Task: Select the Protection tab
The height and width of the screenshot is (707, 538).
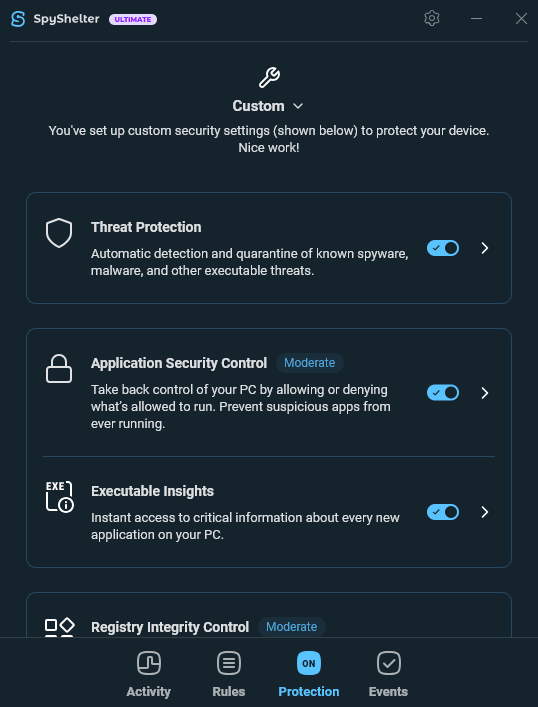Action: coord(309,675)
